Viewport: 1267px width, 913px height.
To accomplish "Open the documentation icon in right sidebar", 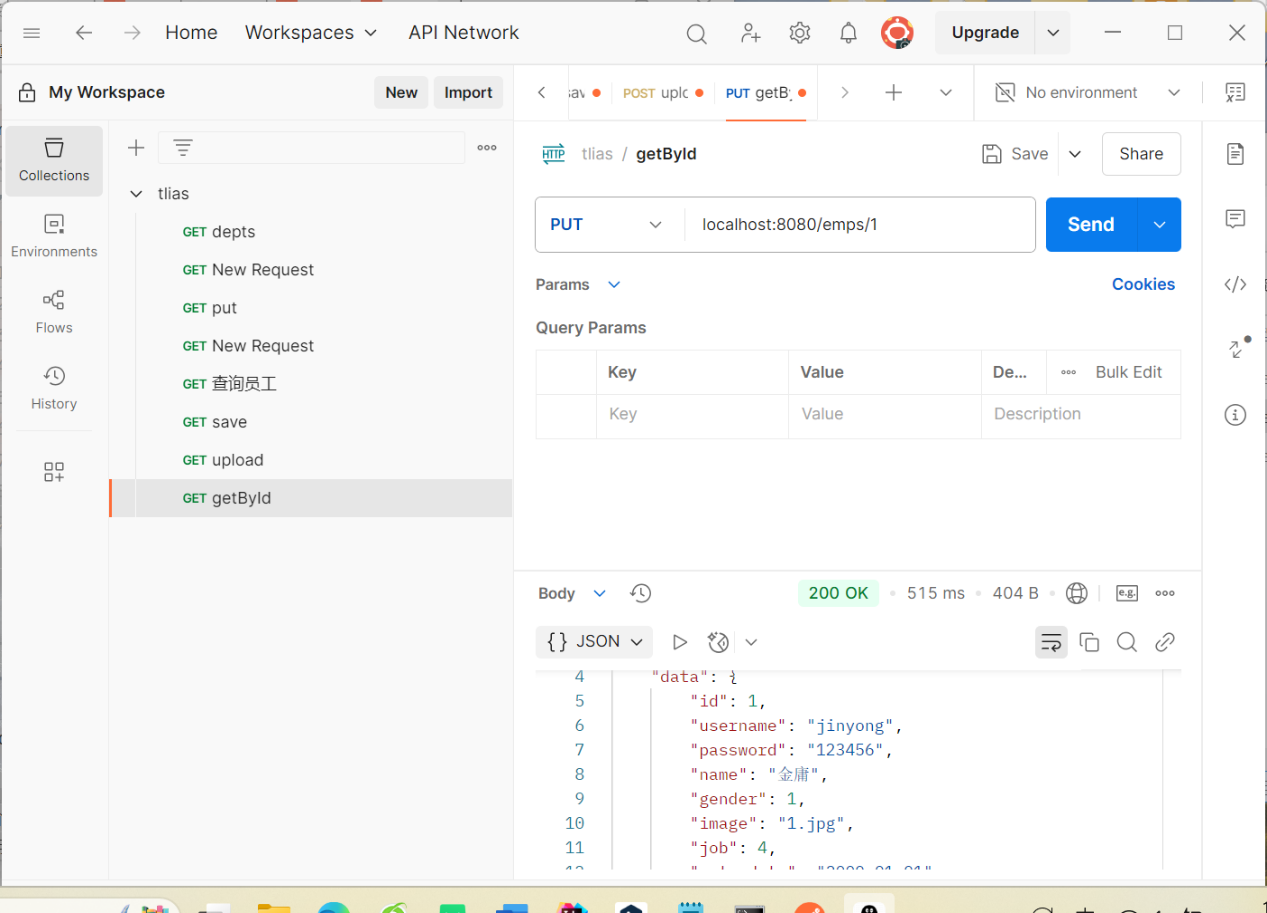I will click(1236, 153).
